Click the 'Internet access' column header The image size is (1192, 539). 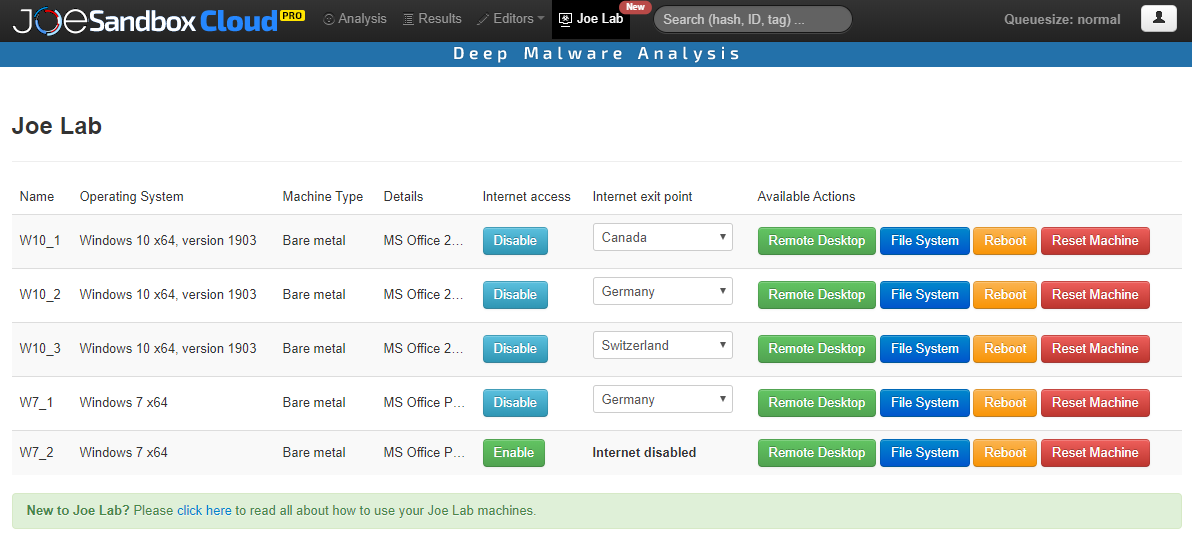coord(527,197)
